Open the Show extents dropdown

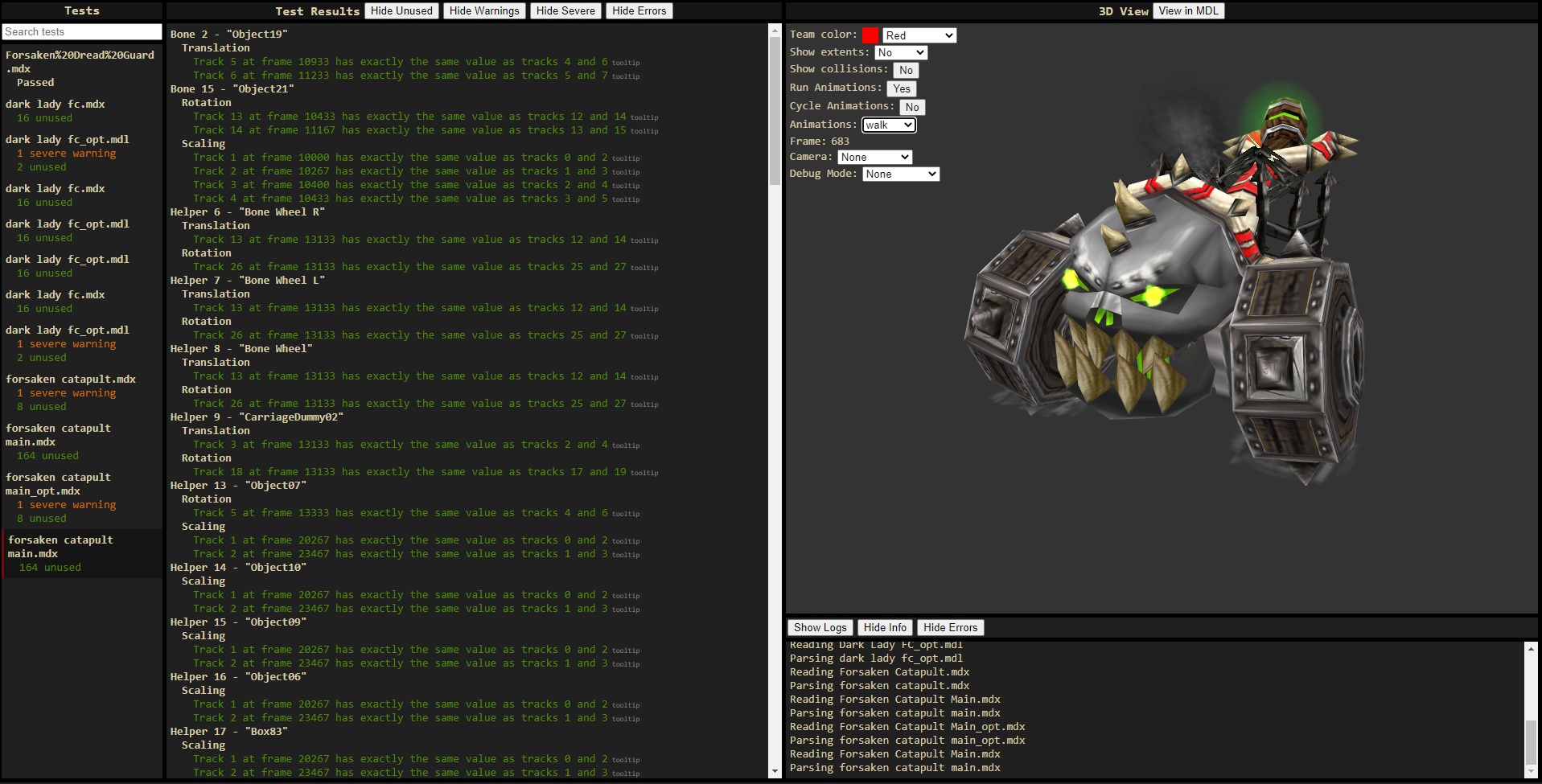[901, 52]
